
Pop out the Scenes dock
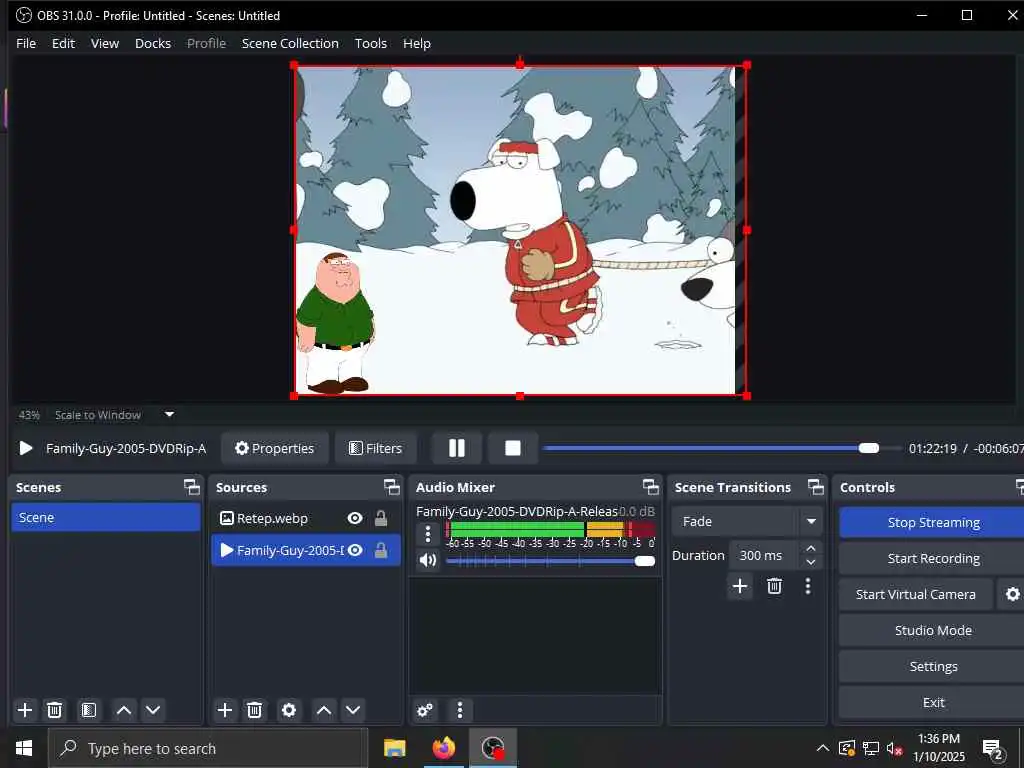click(191, 487)
